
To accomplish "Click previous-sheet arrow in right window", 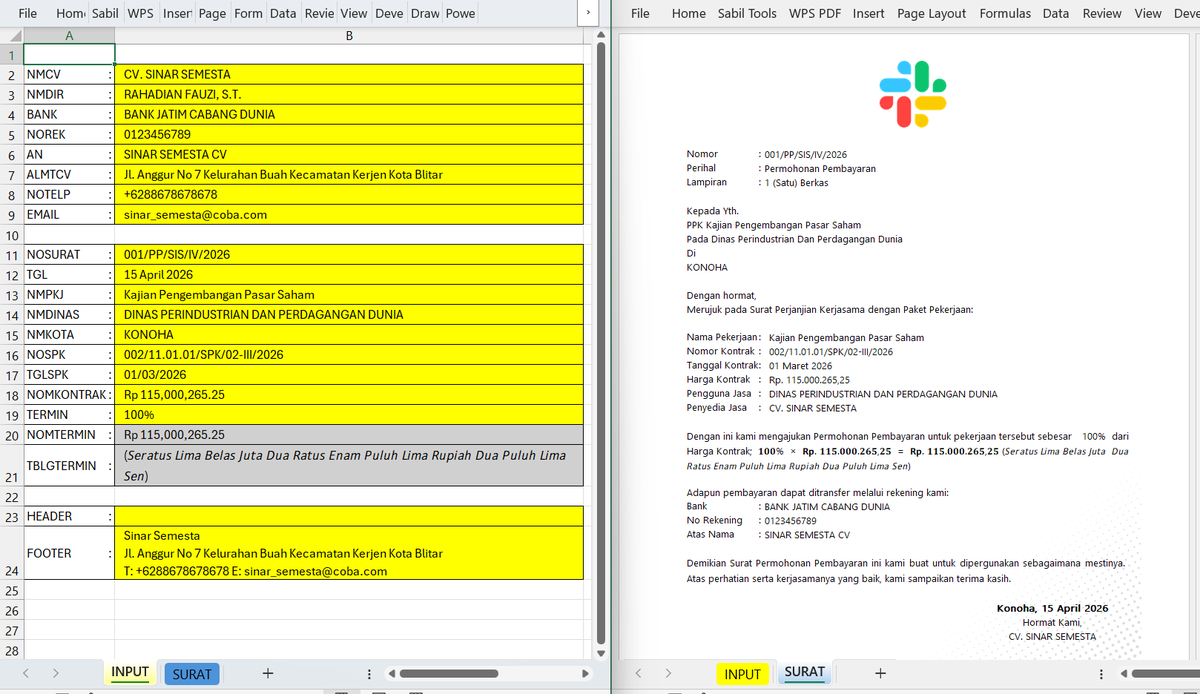I will (x=638, y=674).
